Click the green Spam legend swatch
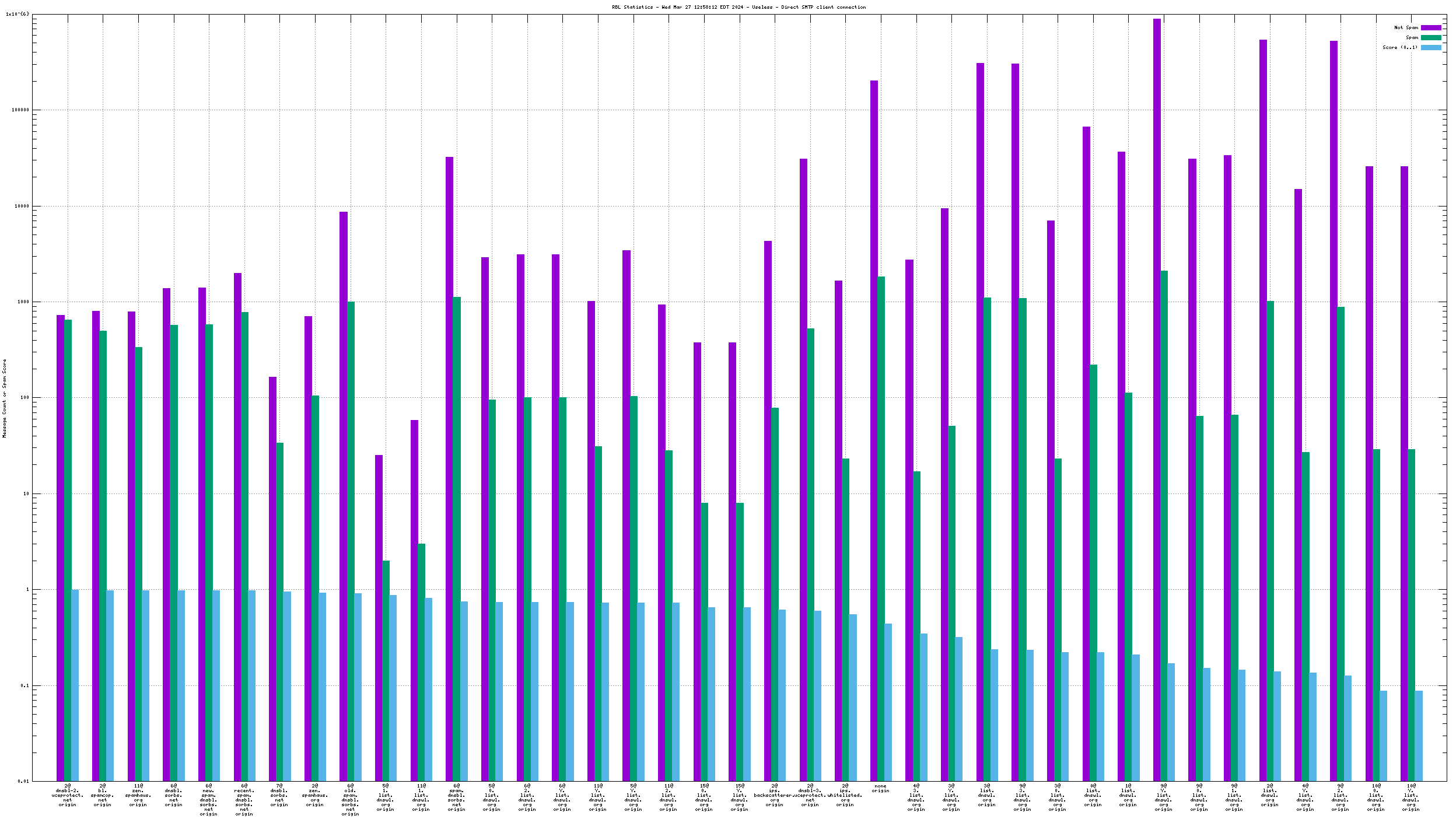This screenshot has height=819, width=1456. (1430, 37)
